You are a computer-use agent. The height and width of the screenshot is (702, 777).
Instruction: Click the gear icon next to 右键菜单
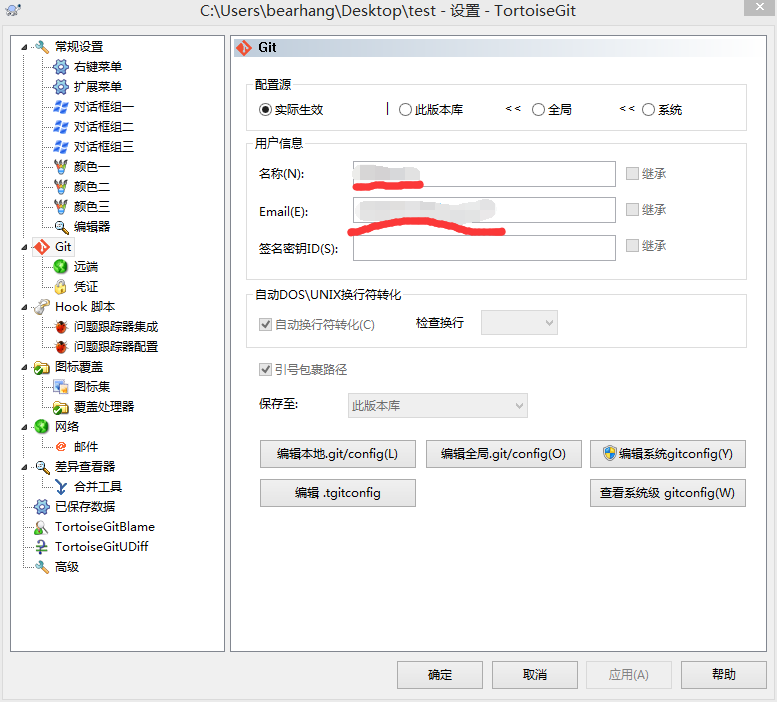point(60,67)
